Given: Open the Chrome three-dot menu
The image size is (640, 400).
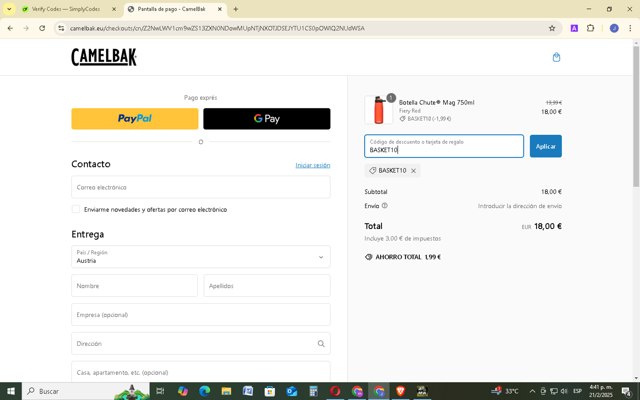Looking at the screenshot, I should coord(630,28).
